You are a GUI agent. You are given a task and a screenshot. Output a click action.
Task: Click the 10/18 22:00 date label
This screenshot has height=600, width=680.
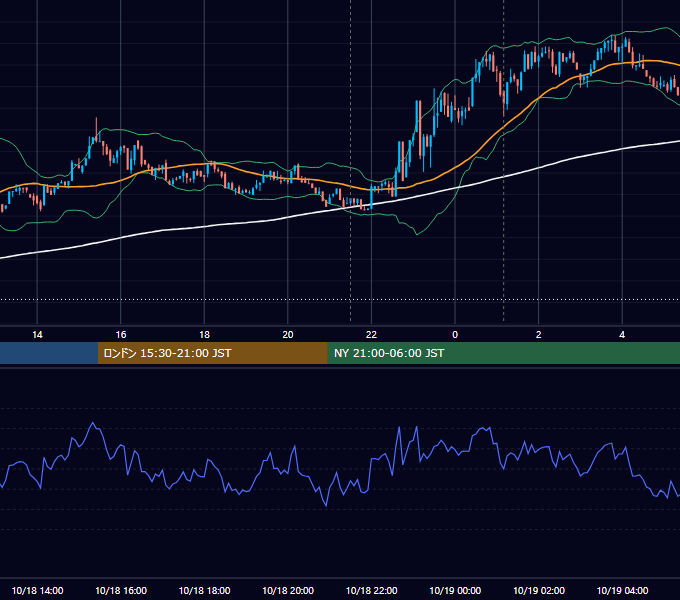coord(371,590)
